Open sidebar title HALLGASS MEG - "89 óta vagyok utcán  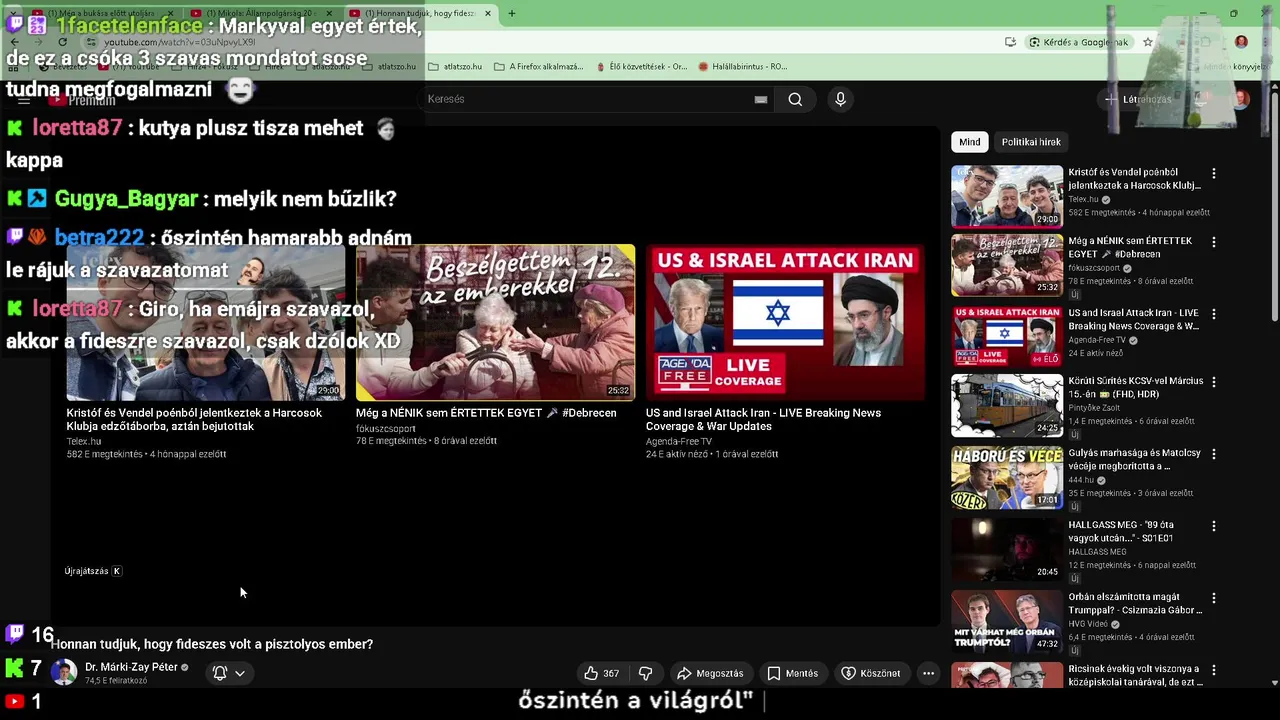click(x=1121, y=531)
